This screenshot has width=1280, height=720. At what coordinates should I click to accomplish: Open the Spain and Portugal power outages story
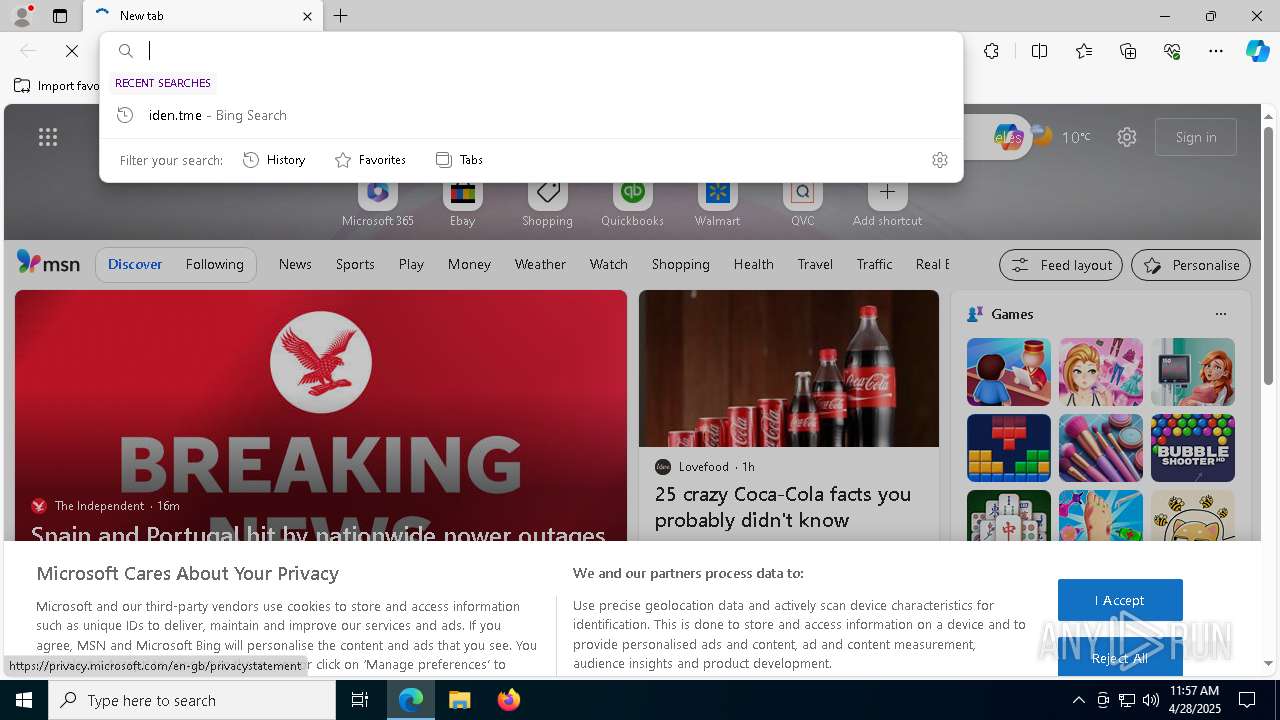318,533
